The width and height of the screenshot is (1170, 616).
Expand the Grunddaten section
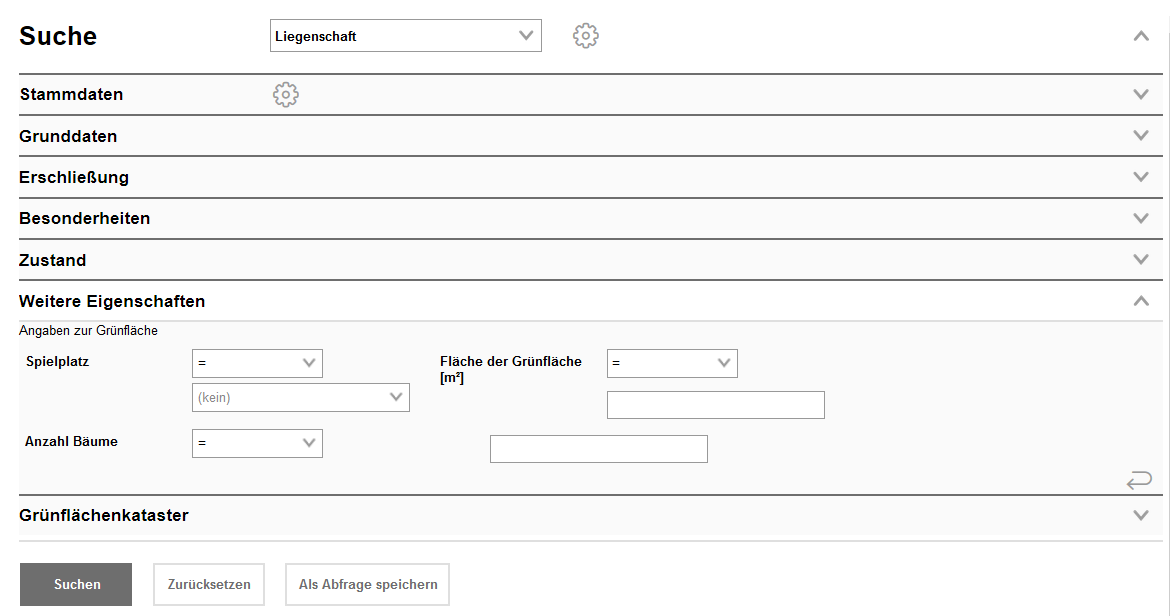tap(1141, 136)
